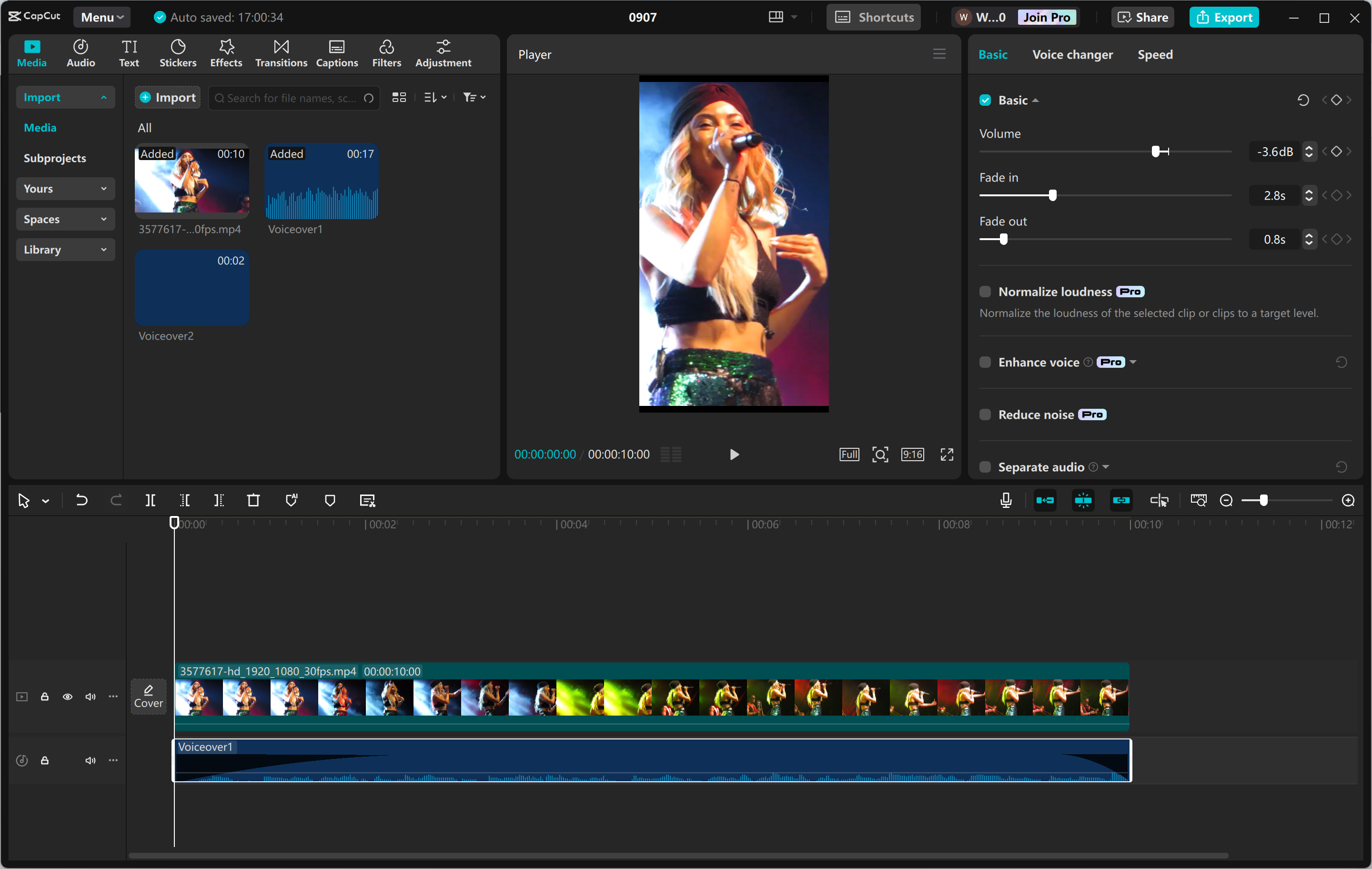Open the Filters panel
Screen dimensions: 1372x869
[386, 52]
